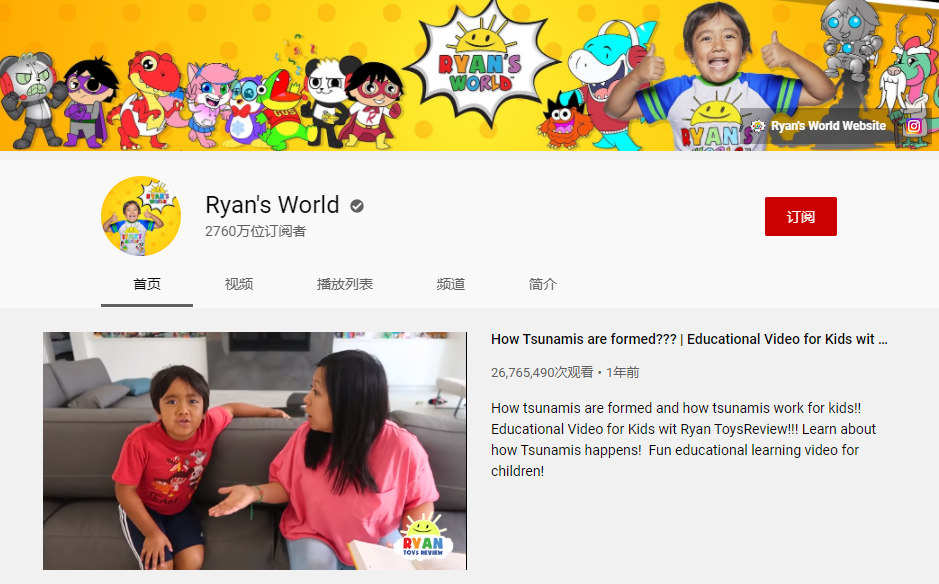
Task: Click the Ryan's World channel name text
Action: pyautogui.click(x=272, y=205)
